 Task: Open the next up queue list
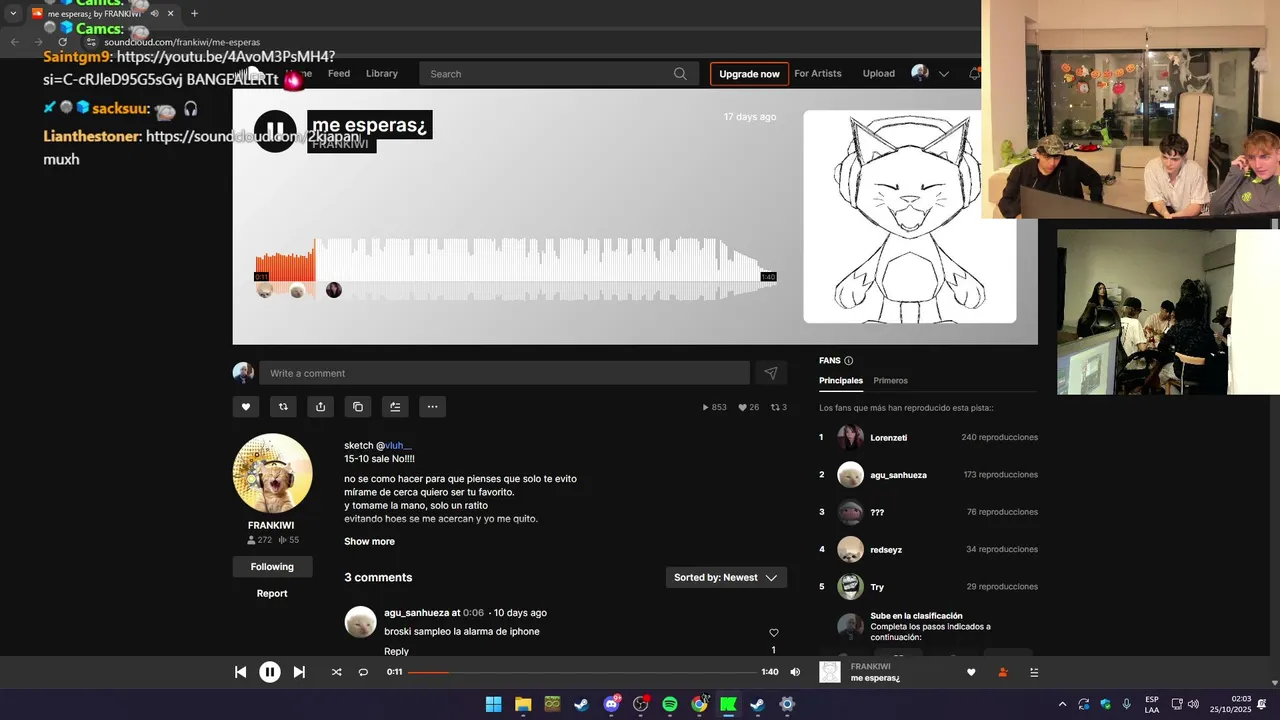pyautogui.click(x=1035, y=672)
